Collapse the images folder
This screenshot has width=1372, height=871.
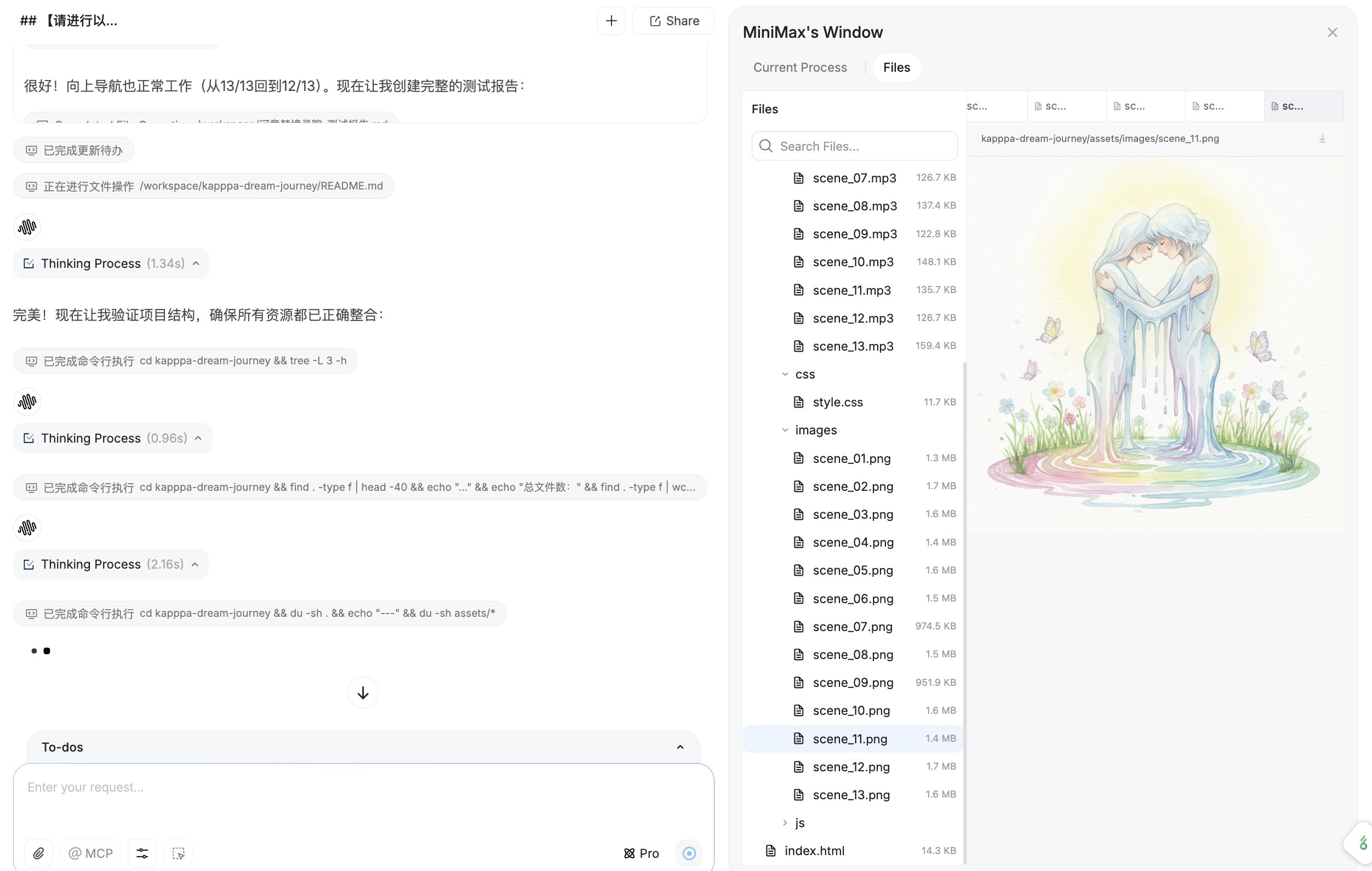(x=785, y=430)
